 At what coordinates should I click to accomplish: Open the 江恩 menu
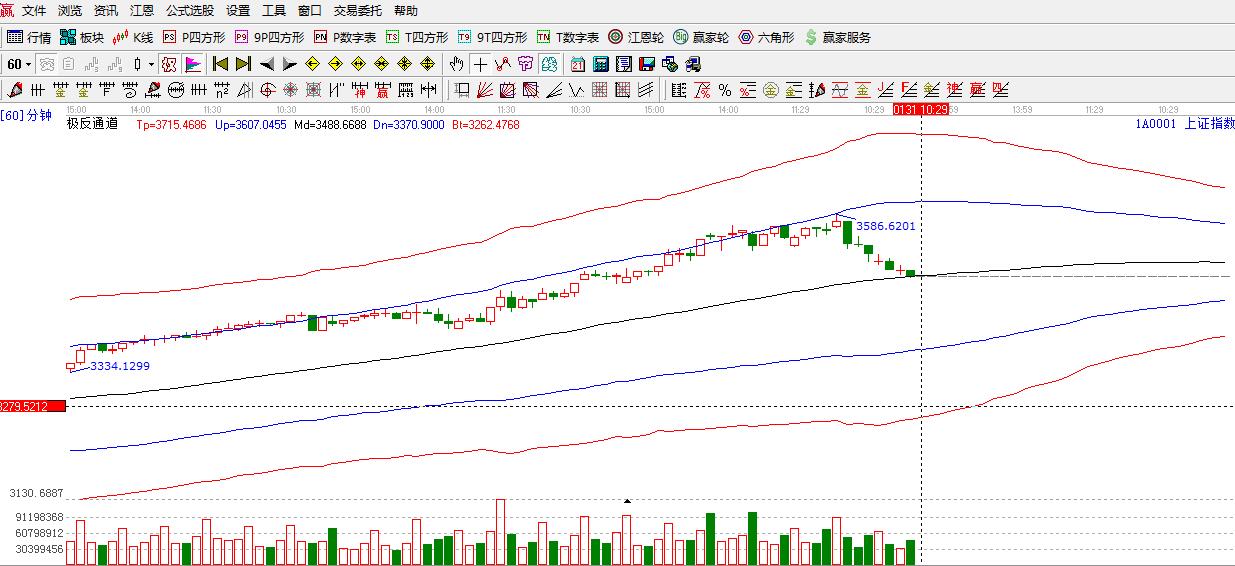(x=141, y=11)
